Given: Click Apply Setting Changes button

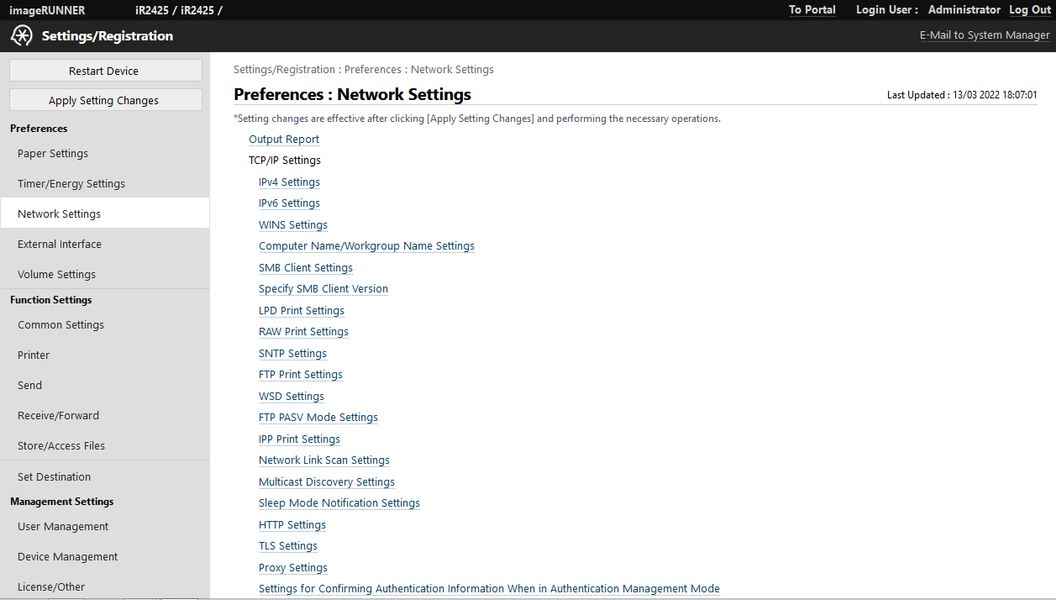Looking at the screenshot, I should [105, 100].
